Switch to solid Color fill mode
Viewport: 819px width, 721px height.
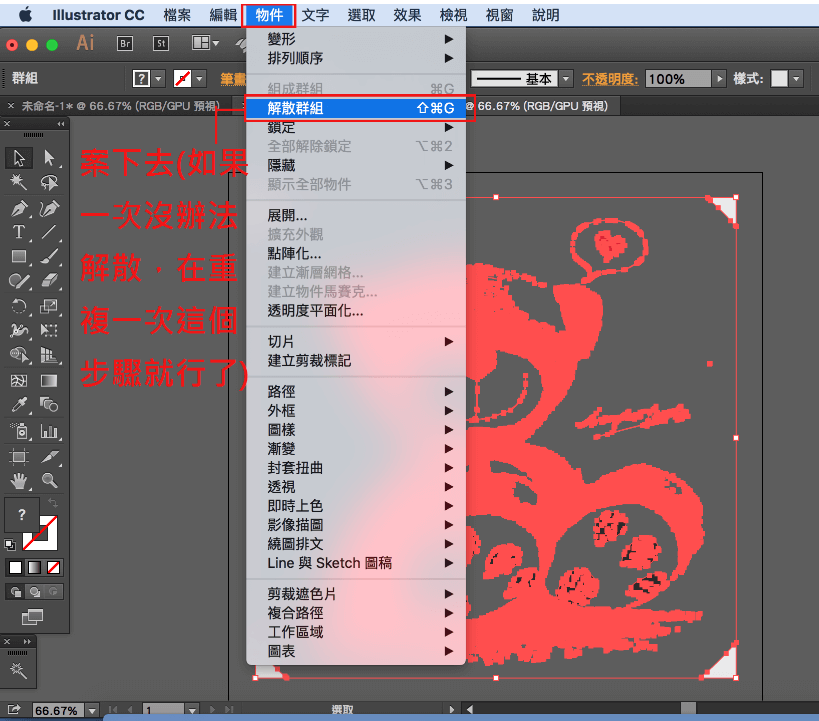16,567
